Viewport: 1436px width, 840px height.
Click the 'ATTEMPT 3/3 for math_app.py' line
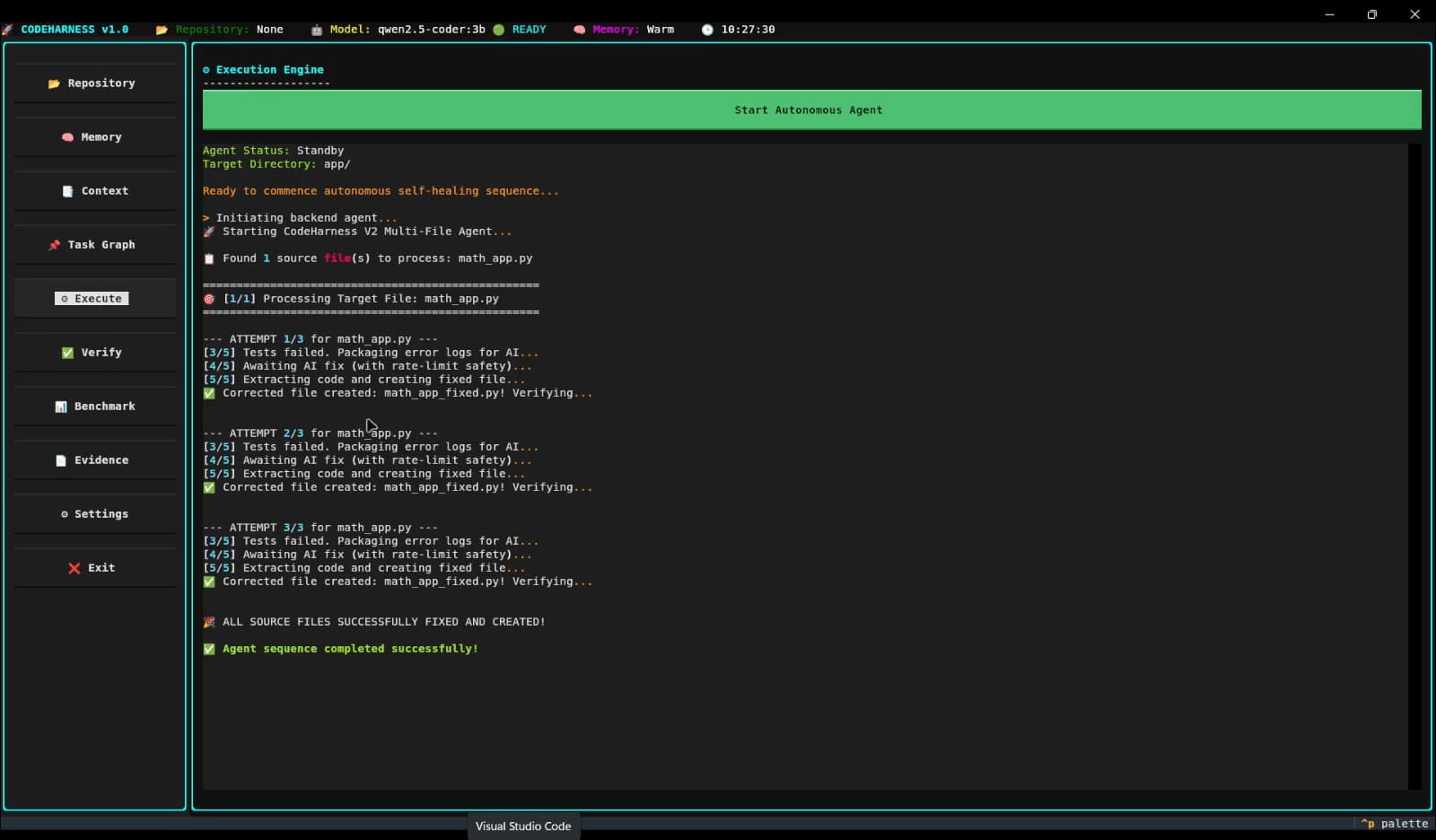coord(320,528)
